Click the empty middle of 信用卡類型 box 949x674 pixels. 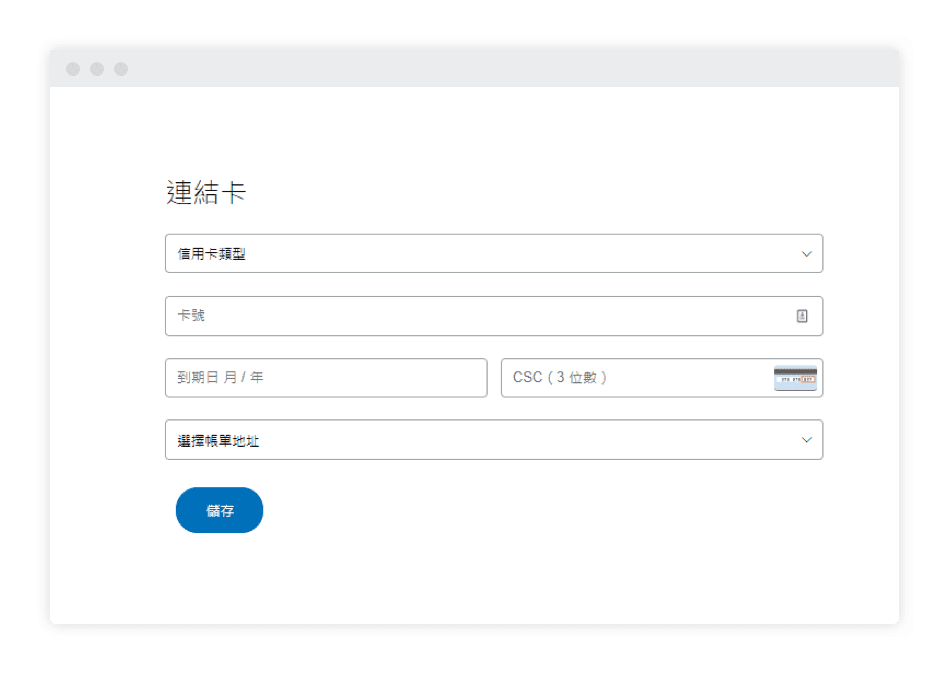pos(500,254)
